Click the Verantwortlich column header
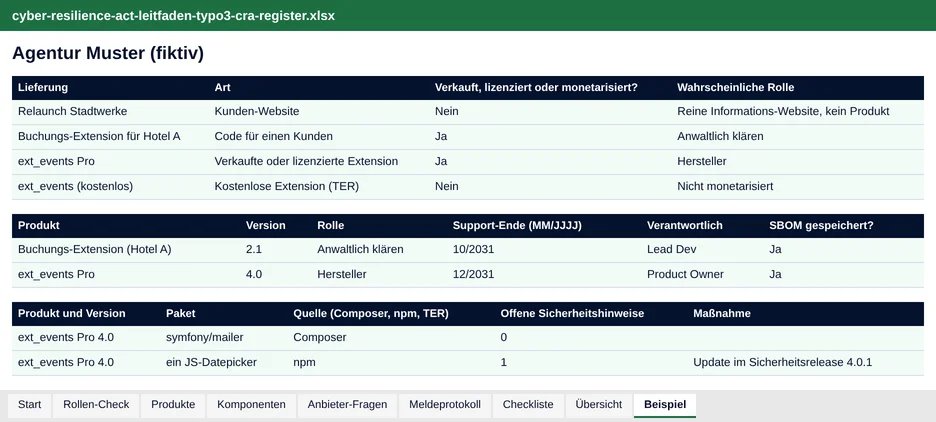Viewport: 936px width, 422px height. (685, 226)
